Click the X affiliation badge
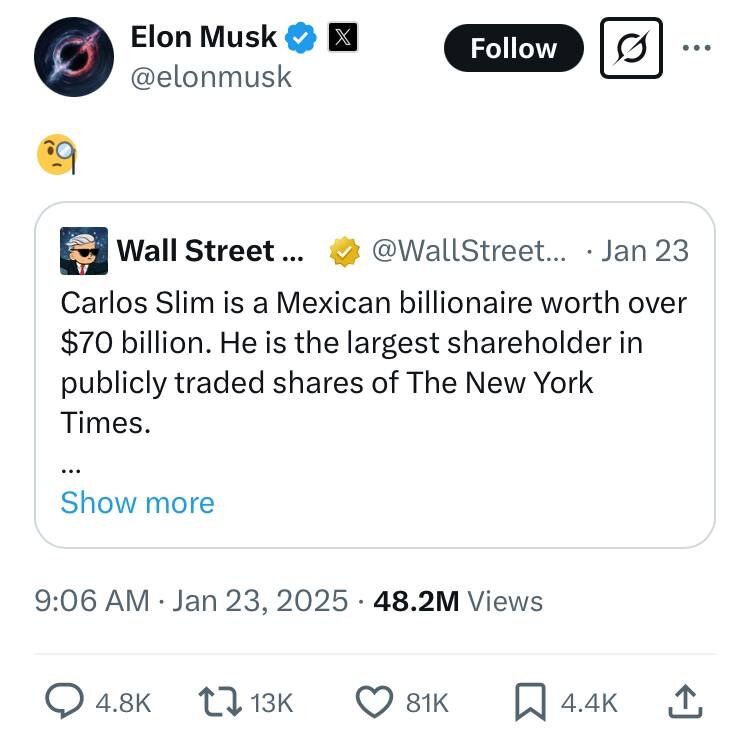This screenshot has width=750, height=738. point(342,38)
